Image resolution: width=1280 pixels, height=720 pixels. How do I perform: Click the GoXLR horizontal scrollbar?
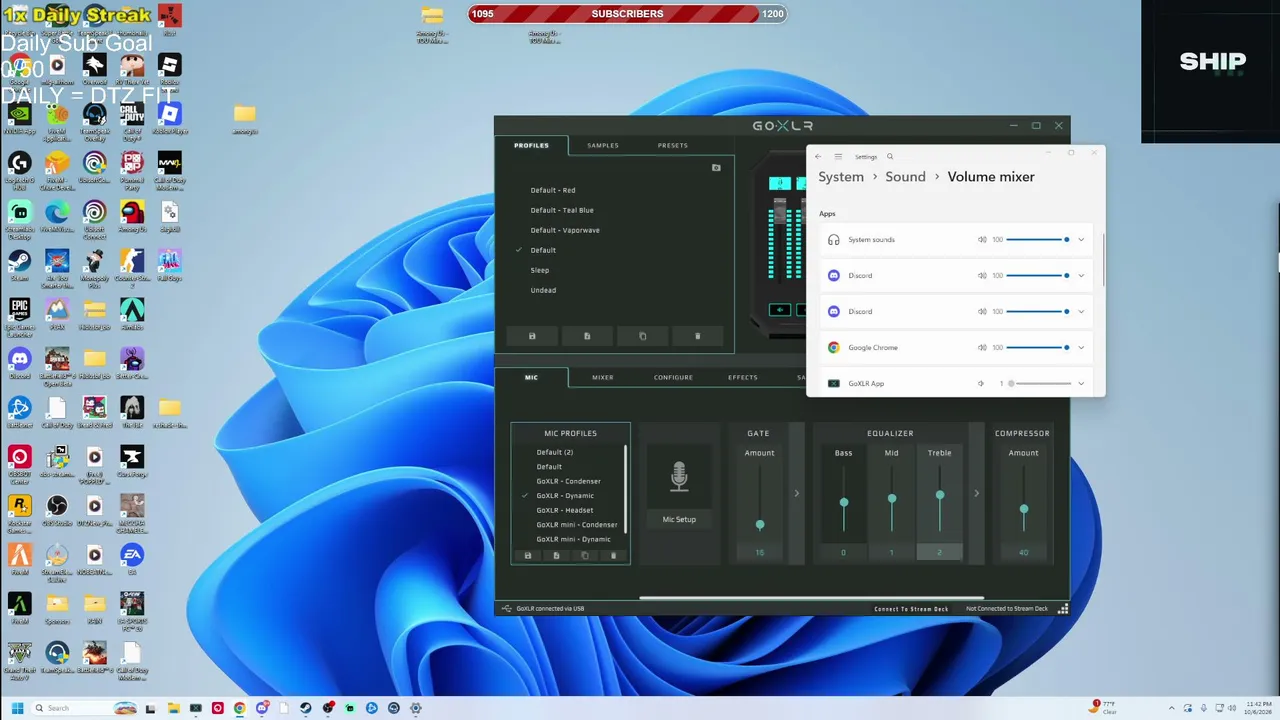(x=810, y=598)
